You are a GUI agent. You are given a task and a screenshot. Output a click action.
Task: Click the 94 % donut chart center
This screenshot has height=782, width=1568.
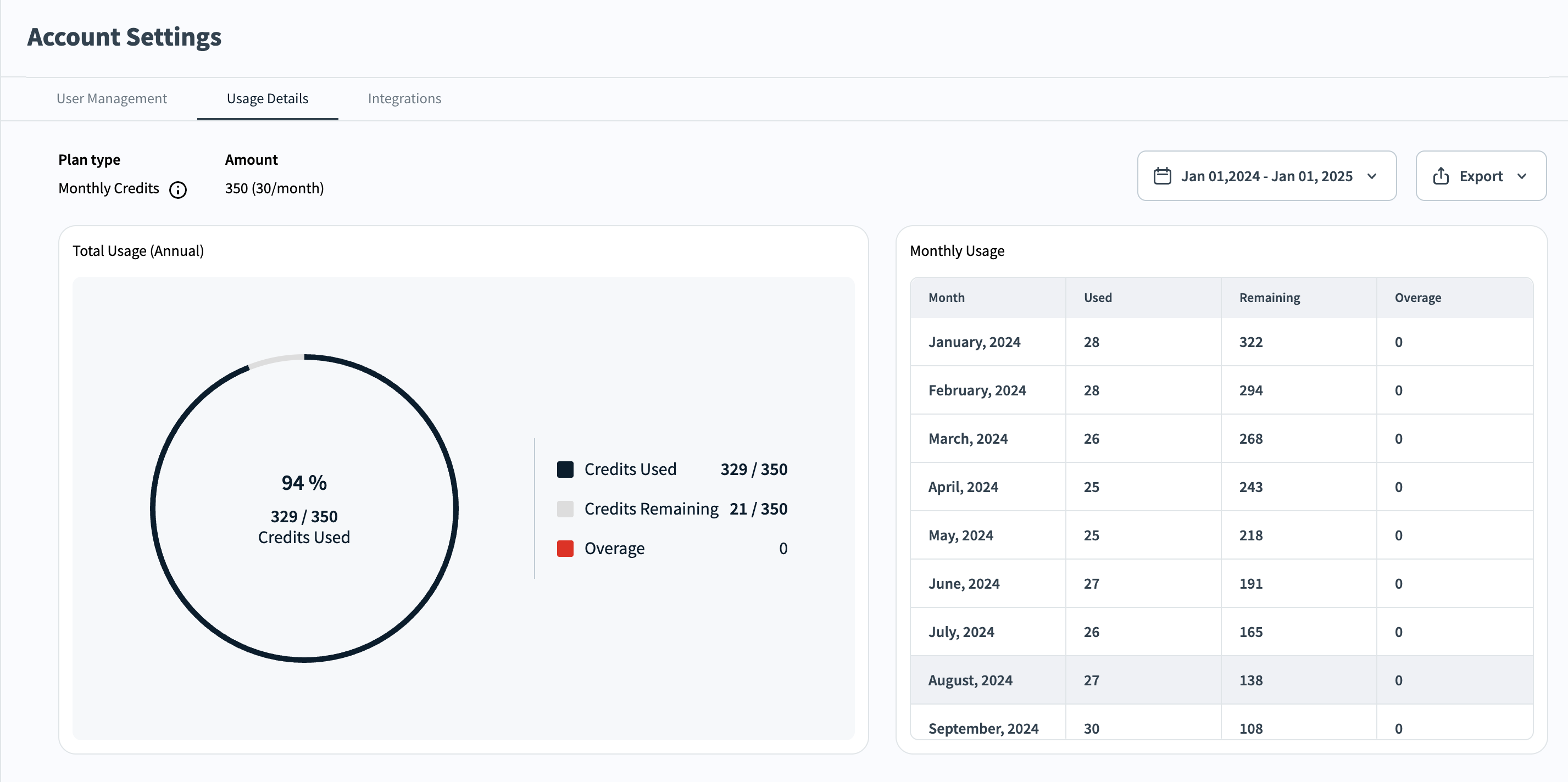(x=304, y=508)
